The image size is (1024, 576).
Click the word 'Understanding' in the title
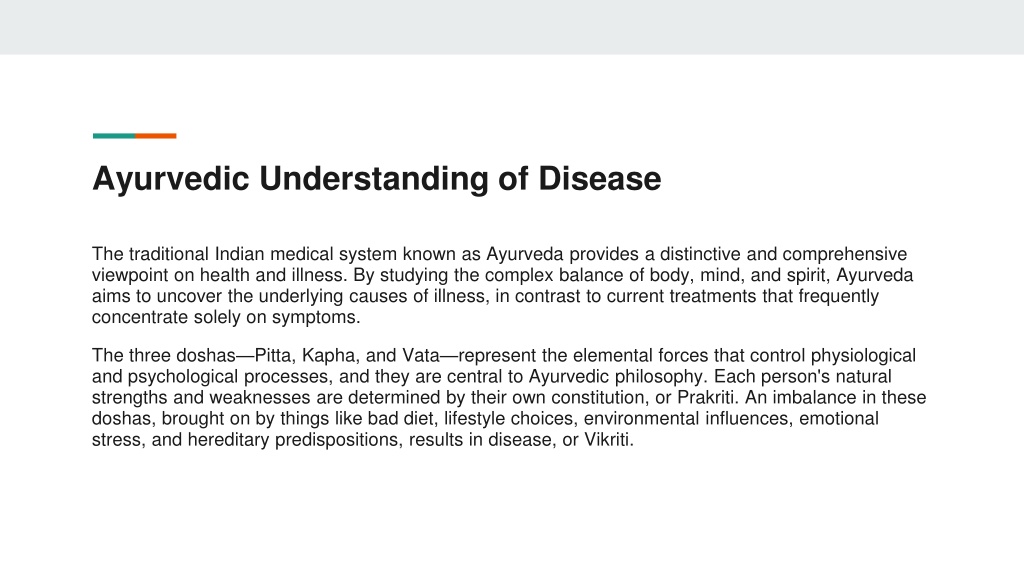pos(374,179)
